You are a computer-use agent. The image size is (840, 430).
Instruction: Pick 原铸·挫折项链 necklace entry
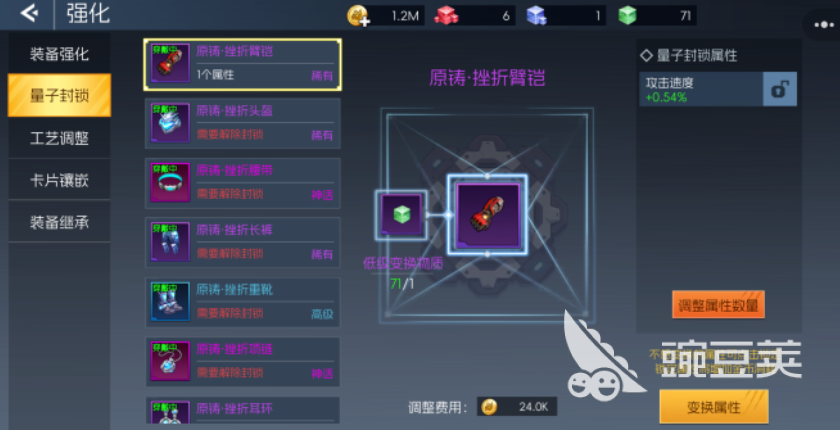[243, 362]
